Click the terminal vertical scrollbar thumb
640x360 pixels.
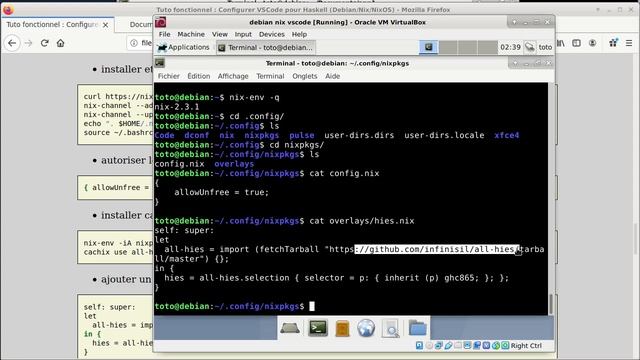click(x=551, y=304)
